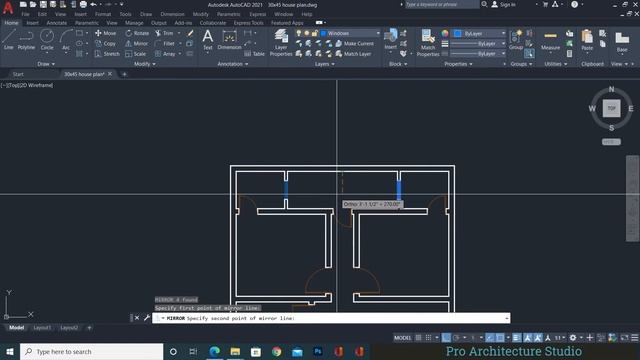
Task: Click the ViewCube TOP face
Action: click(611, 108)
